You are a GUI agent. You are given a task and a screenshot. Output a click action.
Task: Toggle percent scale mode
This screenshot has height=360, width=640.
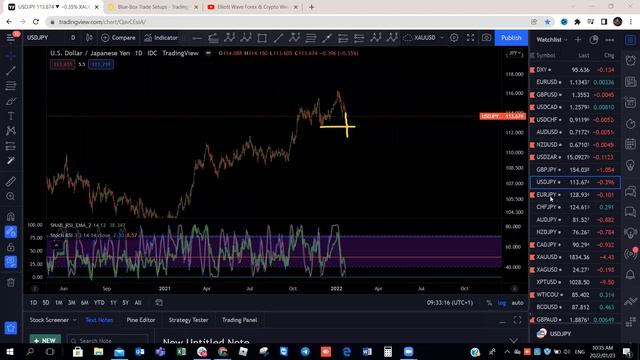click(x=489, y=303)
